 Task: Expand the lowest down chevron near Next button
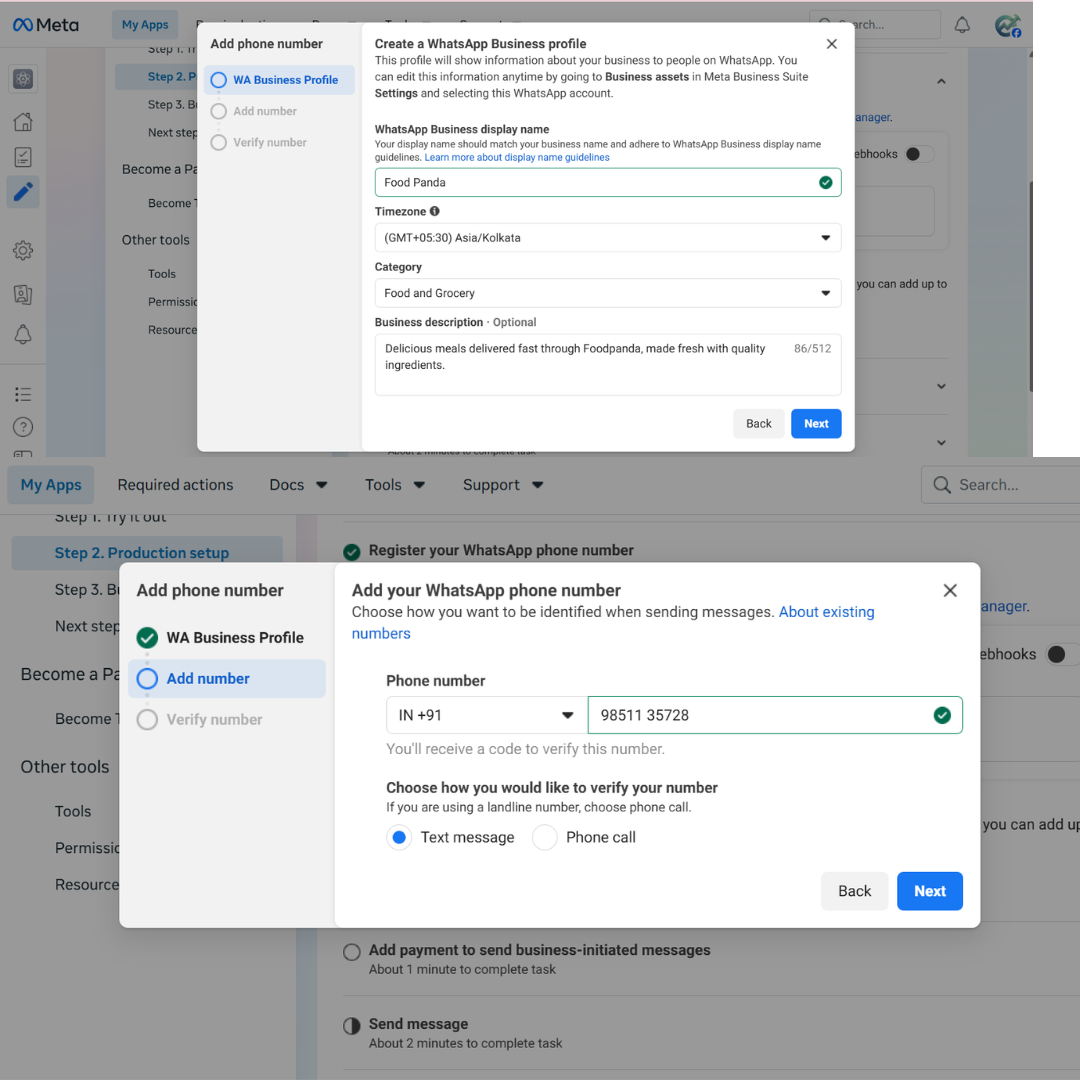pos(941,443)
